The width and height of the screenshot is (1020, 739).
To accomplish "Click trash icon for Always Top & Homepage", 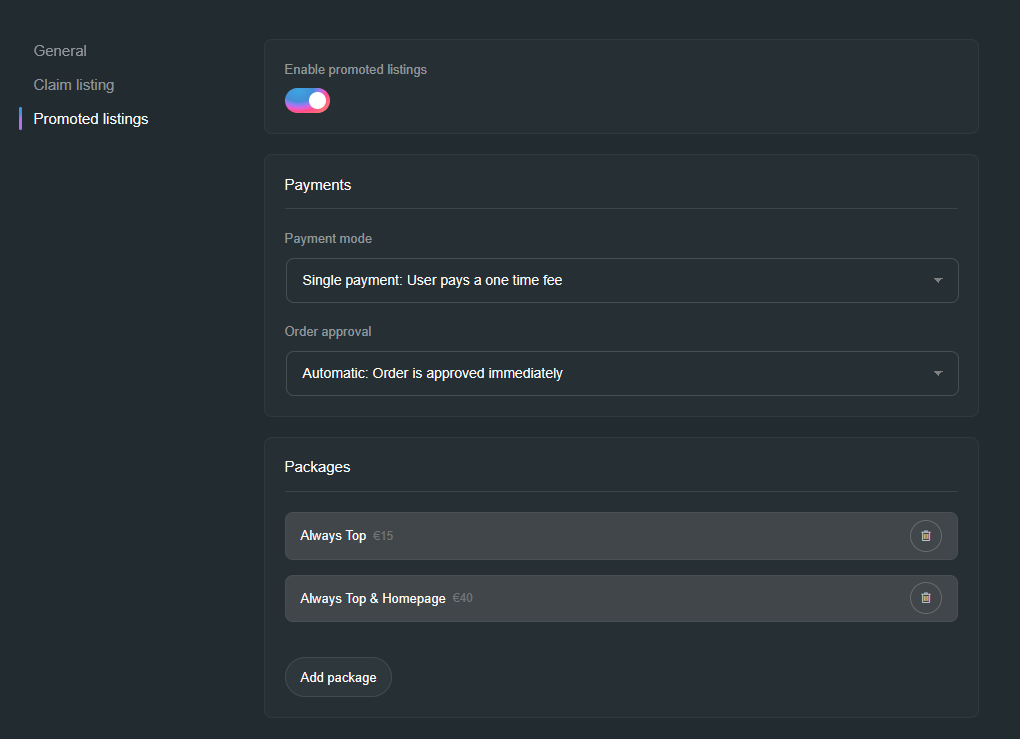I will [925, 598].
